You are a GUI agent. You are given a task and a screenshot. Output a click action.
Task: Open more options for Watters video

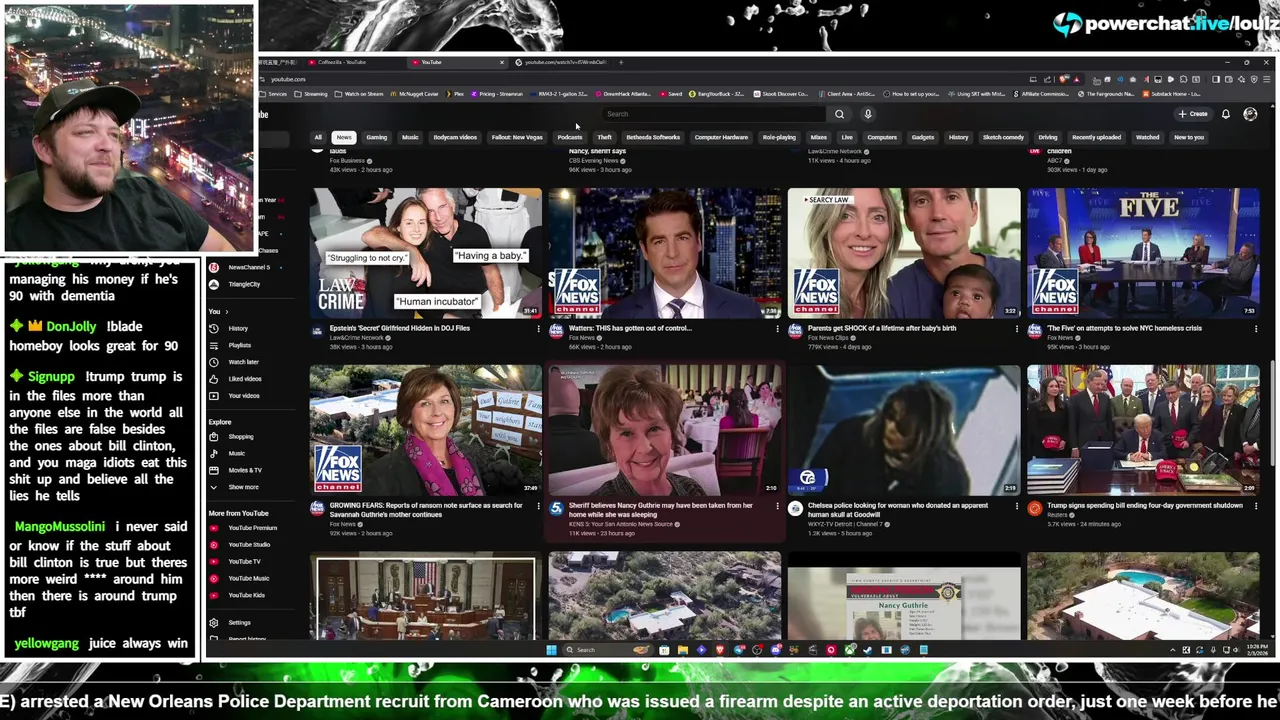(777, 328)
